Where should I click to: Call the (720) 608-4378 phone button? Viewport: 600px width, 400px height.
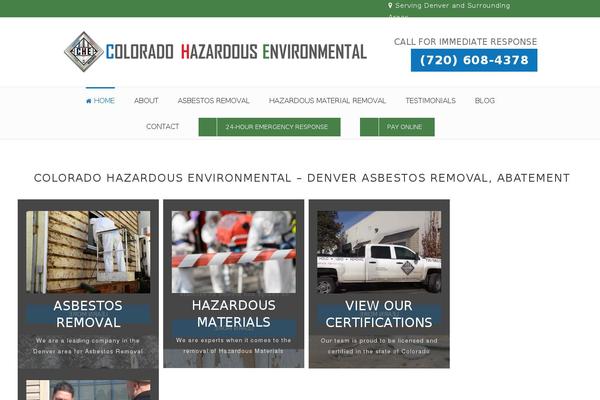474,60
